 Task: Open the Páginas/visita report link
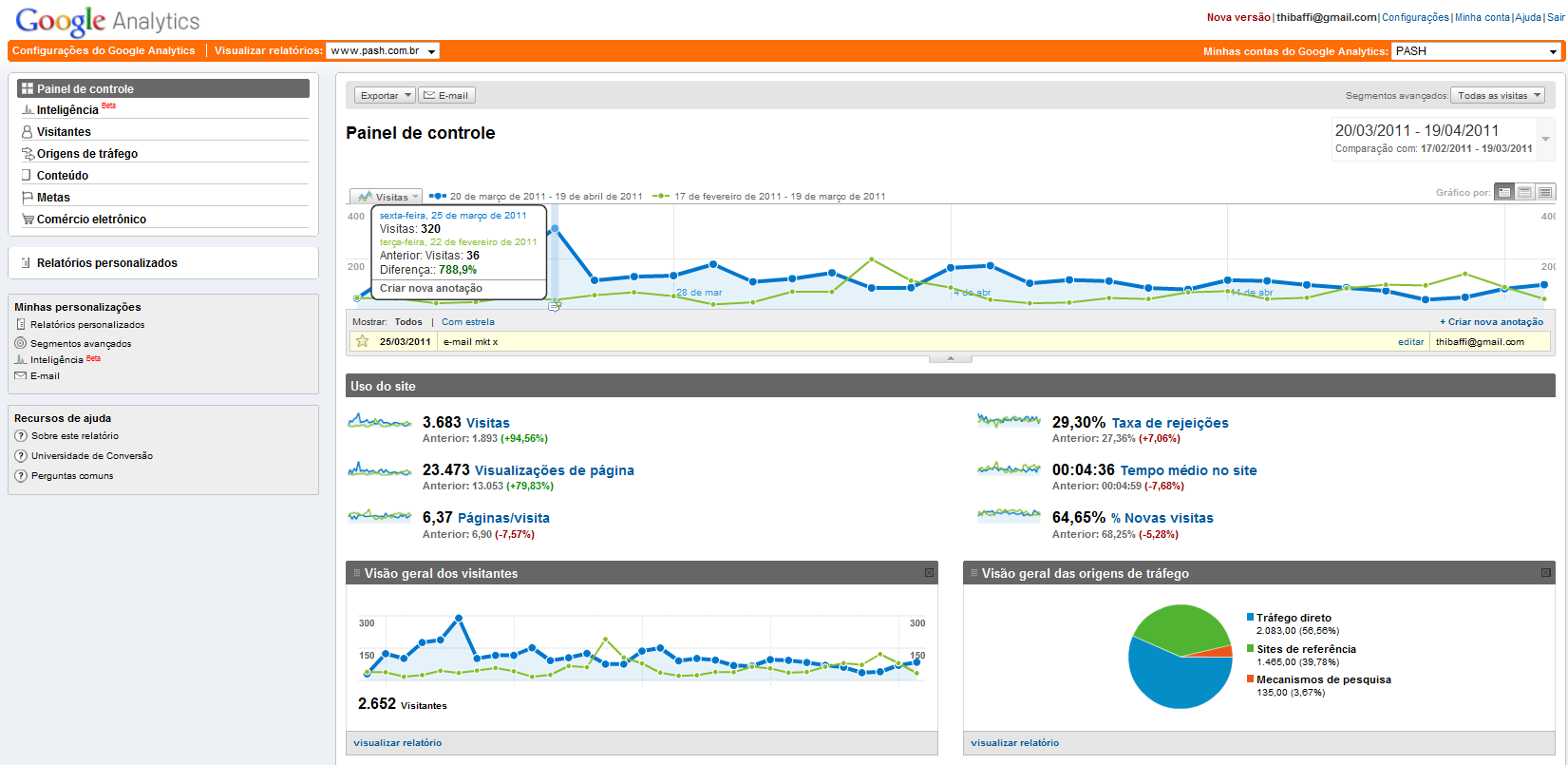[503, 518]
